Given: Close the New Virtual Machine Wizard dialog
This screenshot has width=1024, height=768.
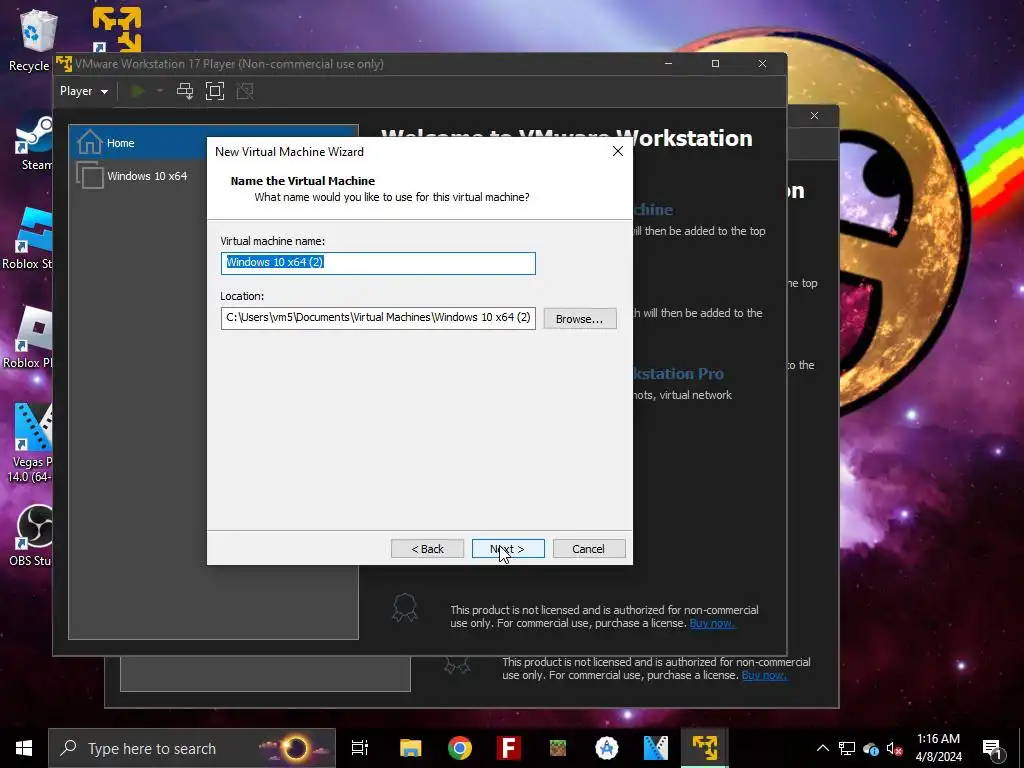Looking at the screenshot, I should pos(618,152).
